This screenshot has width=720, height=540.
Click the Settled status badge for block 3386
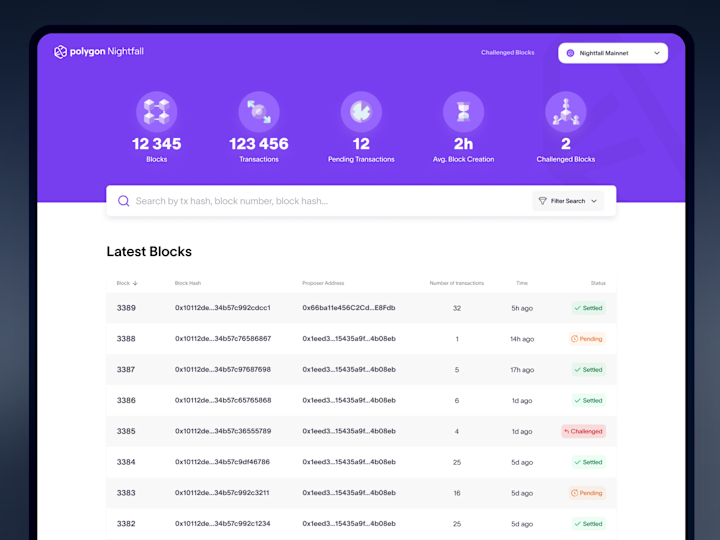588,400
